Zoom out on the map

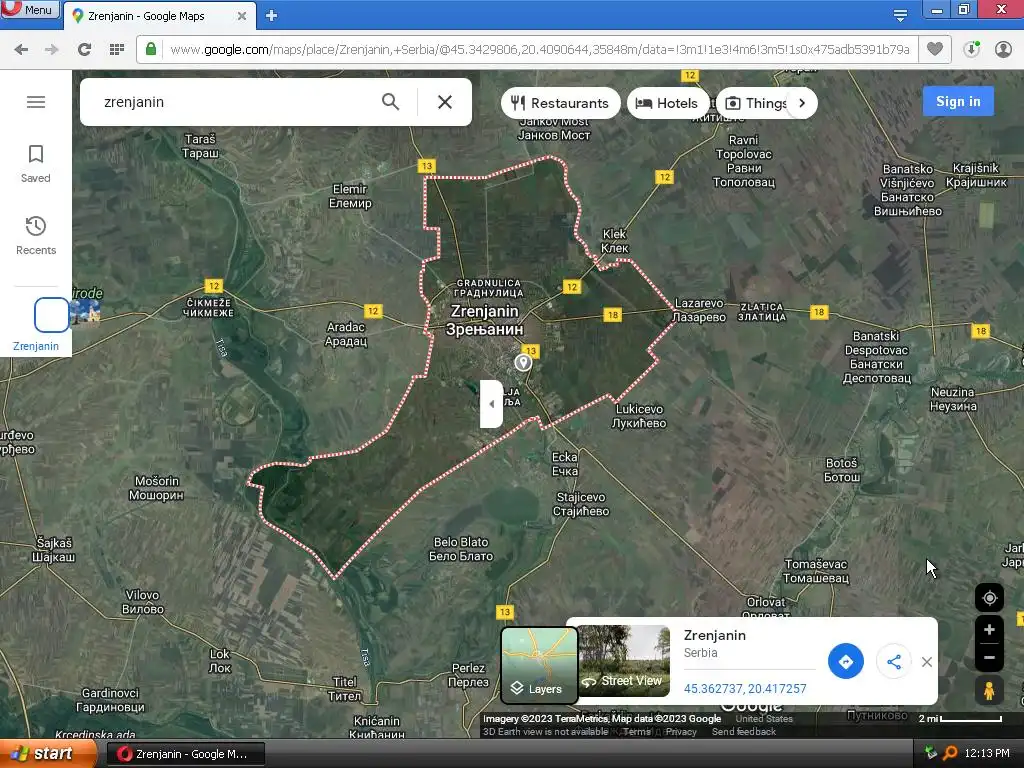(x=989, y=658)
